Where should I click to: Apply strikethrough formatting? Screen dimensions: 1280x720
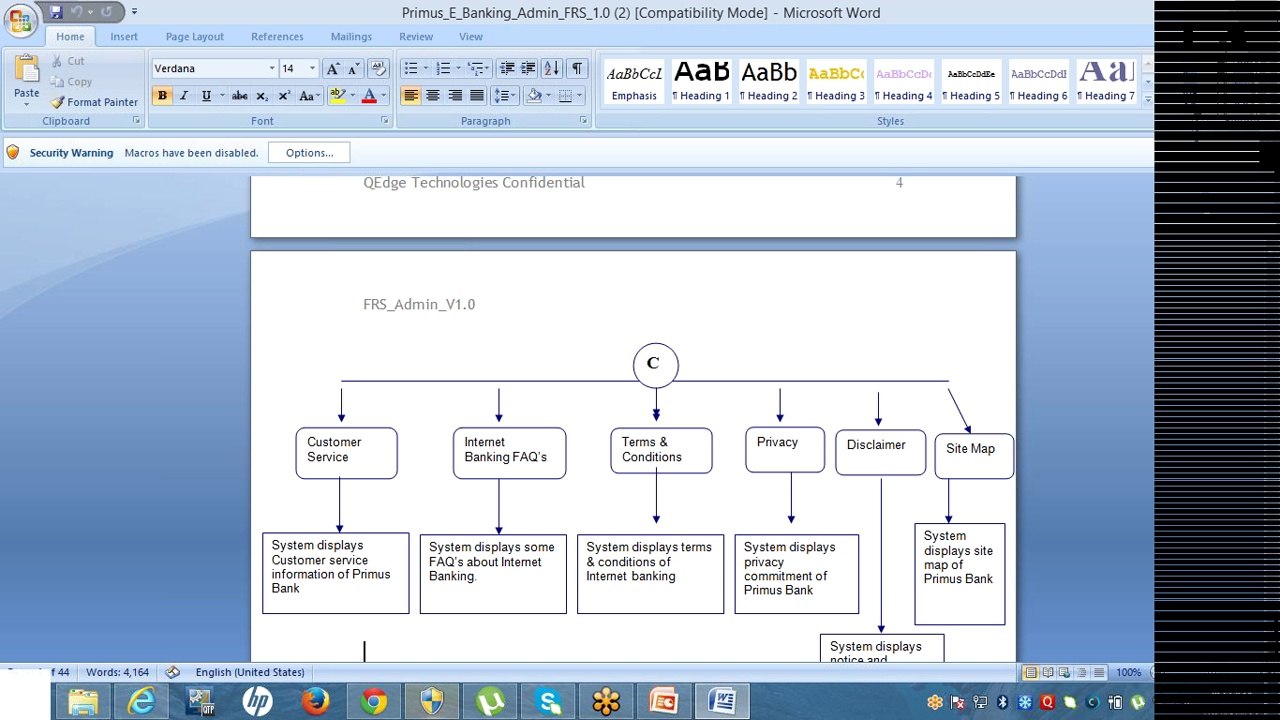[x=239, y=95]
